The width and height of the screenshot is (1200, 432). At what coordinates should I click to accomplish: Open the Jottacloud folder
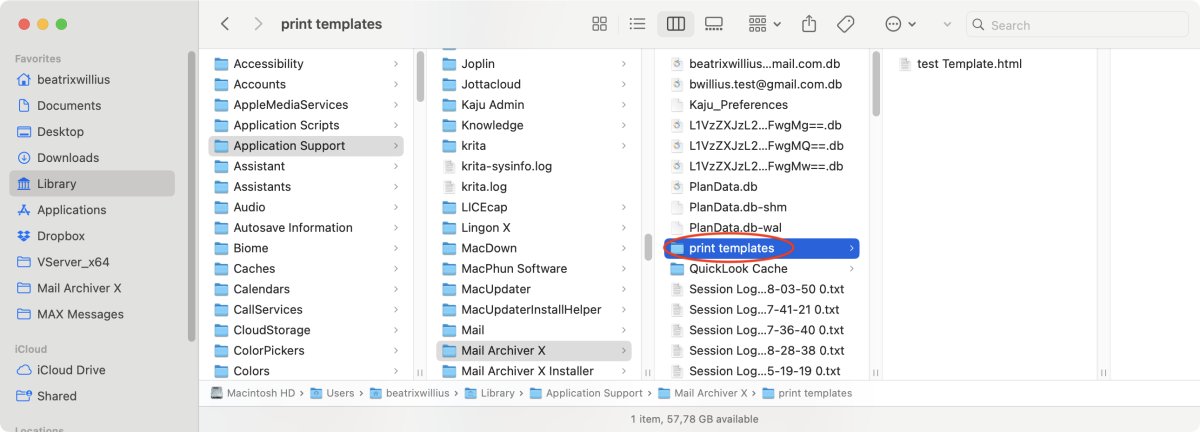[x=534, y=84]
